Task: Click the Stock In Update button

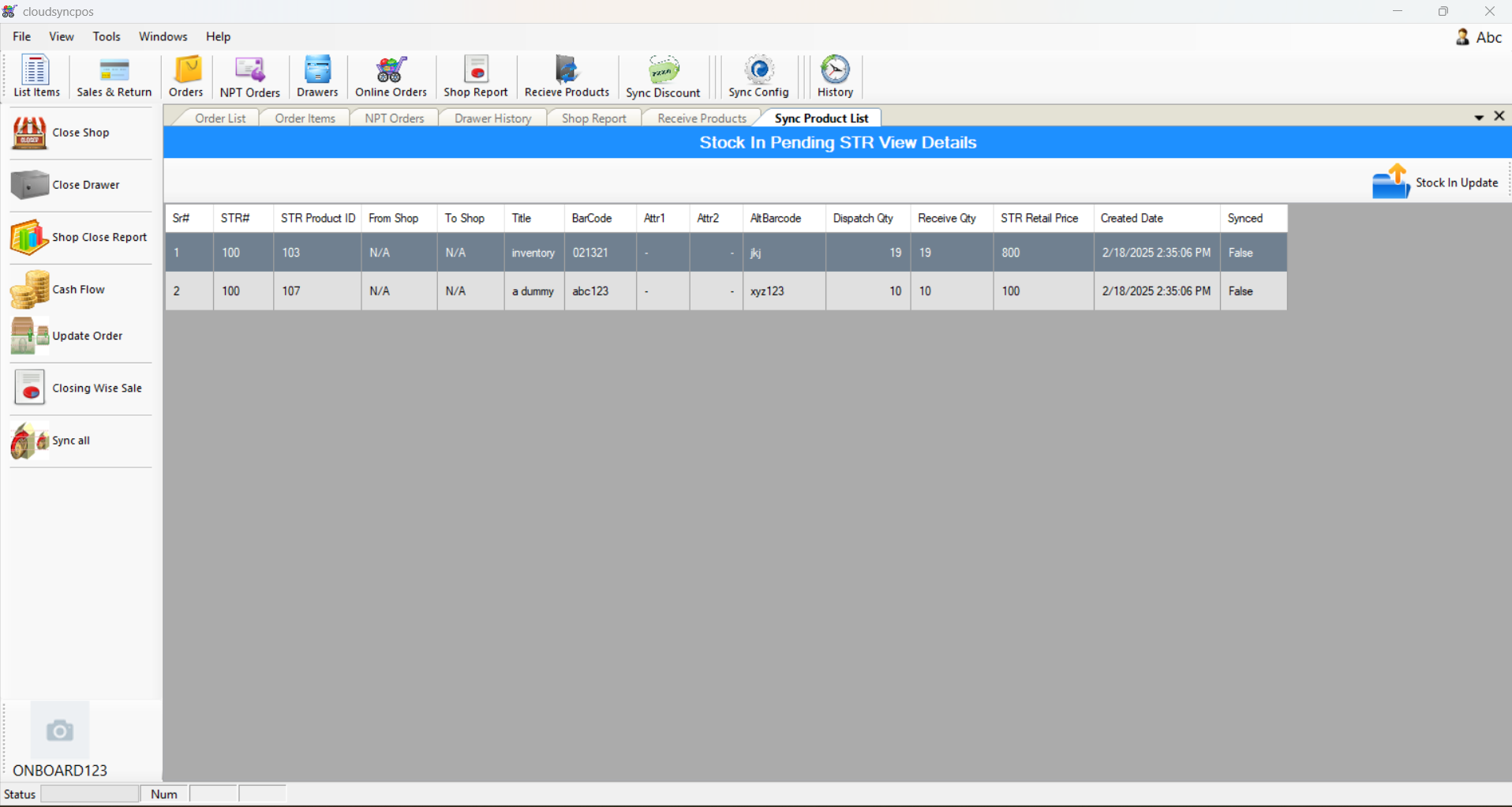Action: pos(1435,182)
